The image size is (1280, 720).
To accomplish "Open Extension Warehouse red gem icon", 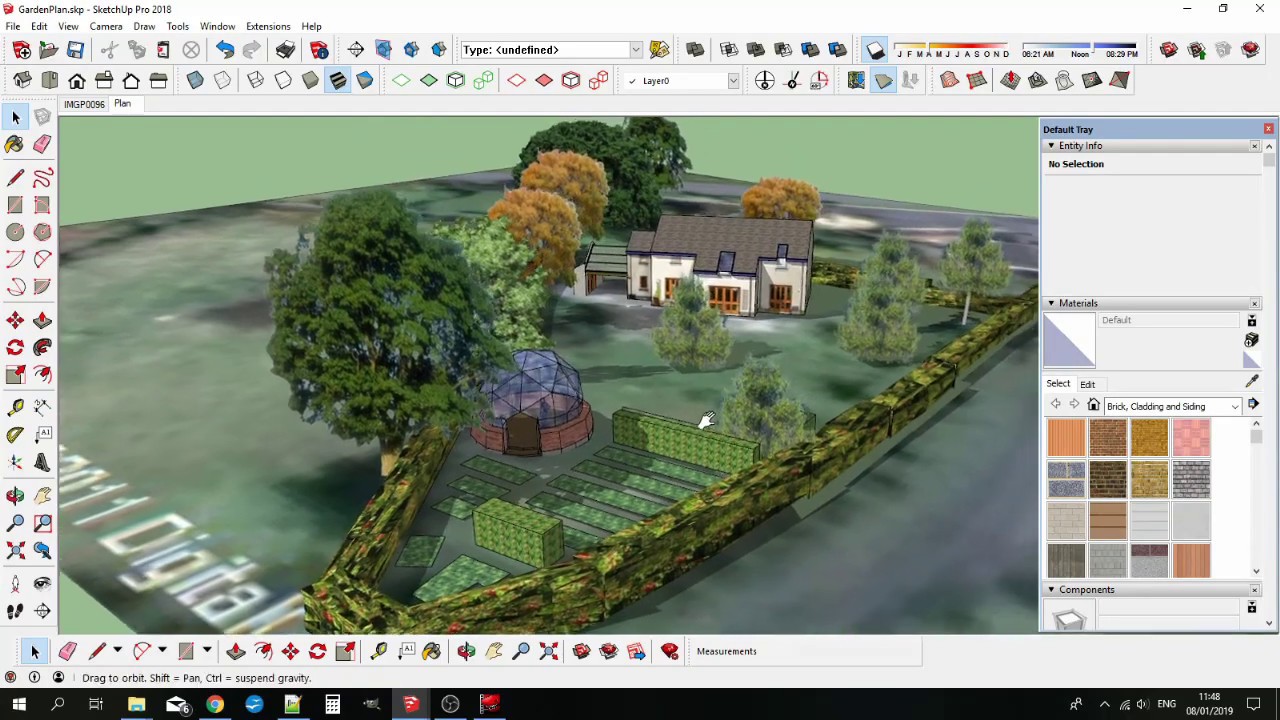I will point(1250,50).
